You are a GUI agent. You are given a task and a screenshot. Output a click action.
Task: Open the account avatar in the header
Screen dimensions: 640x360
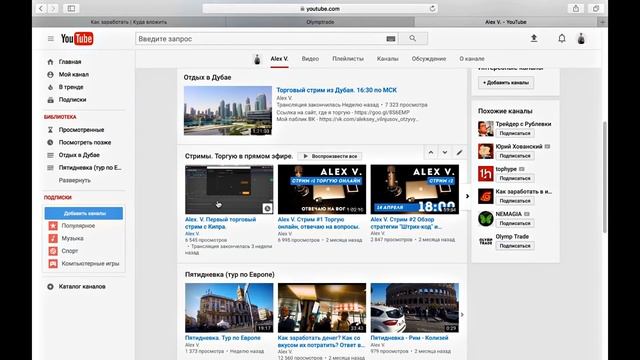[x=581, y=38]
